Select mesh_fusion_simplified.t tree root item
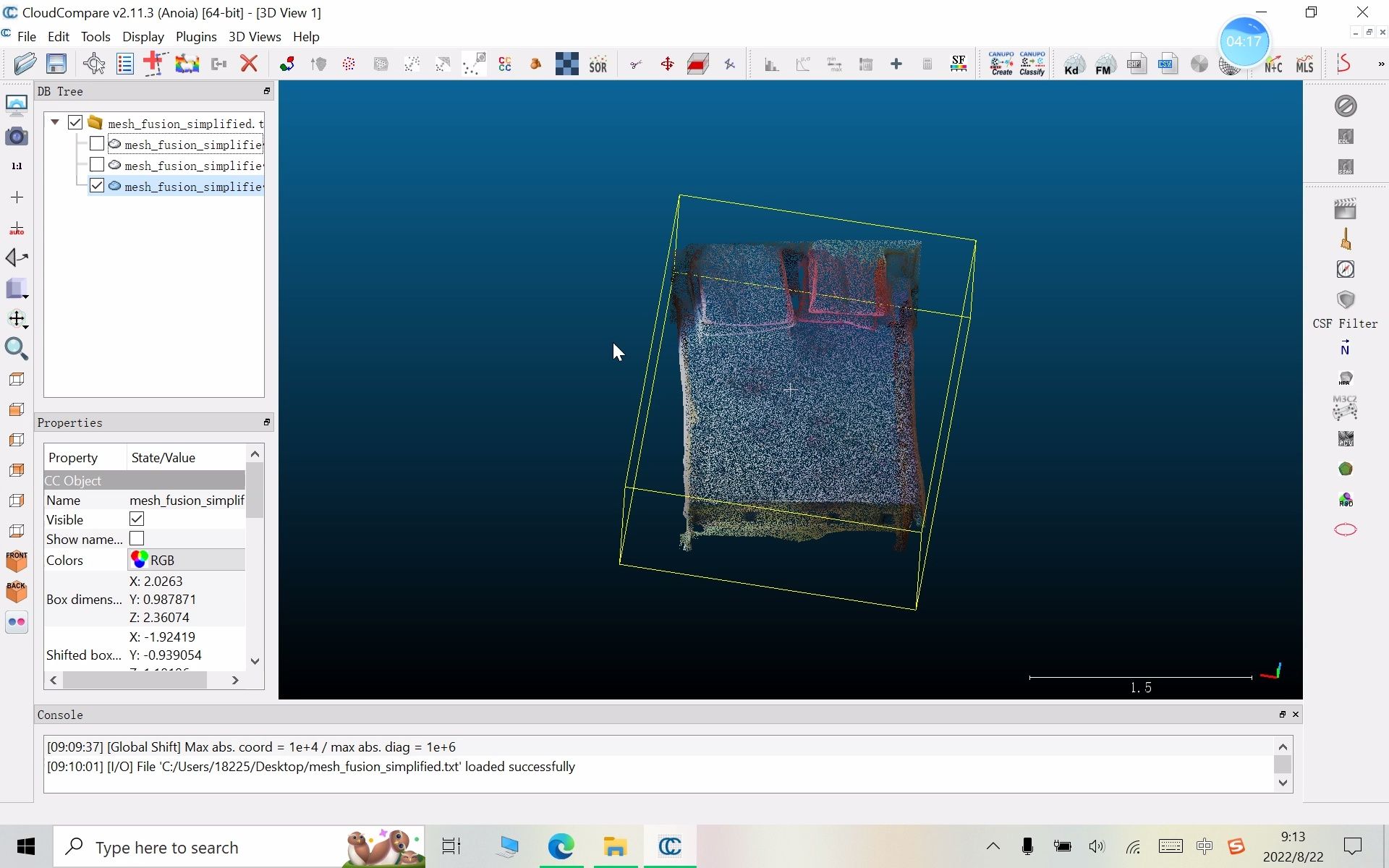The height and width of the screenshot is (868, 1389). click(x=184, y=122)
